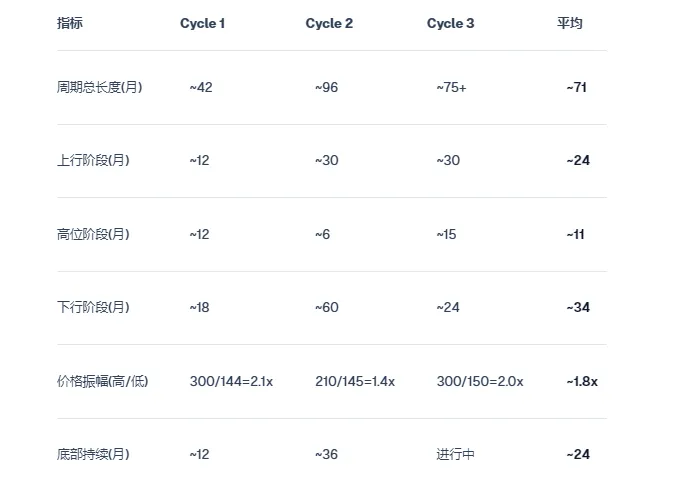Click the 进行中 cell in Cycle 3
The width and height of the screenshot is (689, 489).
[456, 454]
